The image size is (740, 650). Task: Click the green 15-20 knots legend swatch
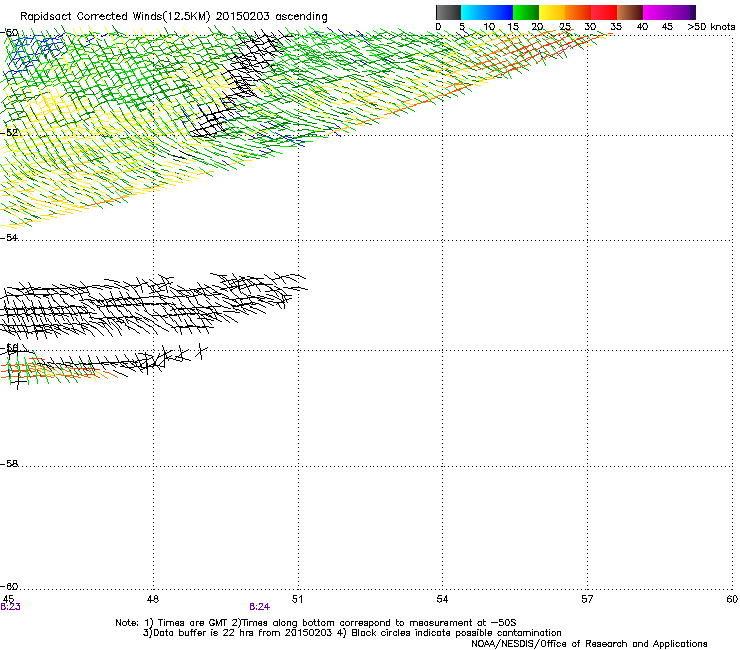point(526,12)
